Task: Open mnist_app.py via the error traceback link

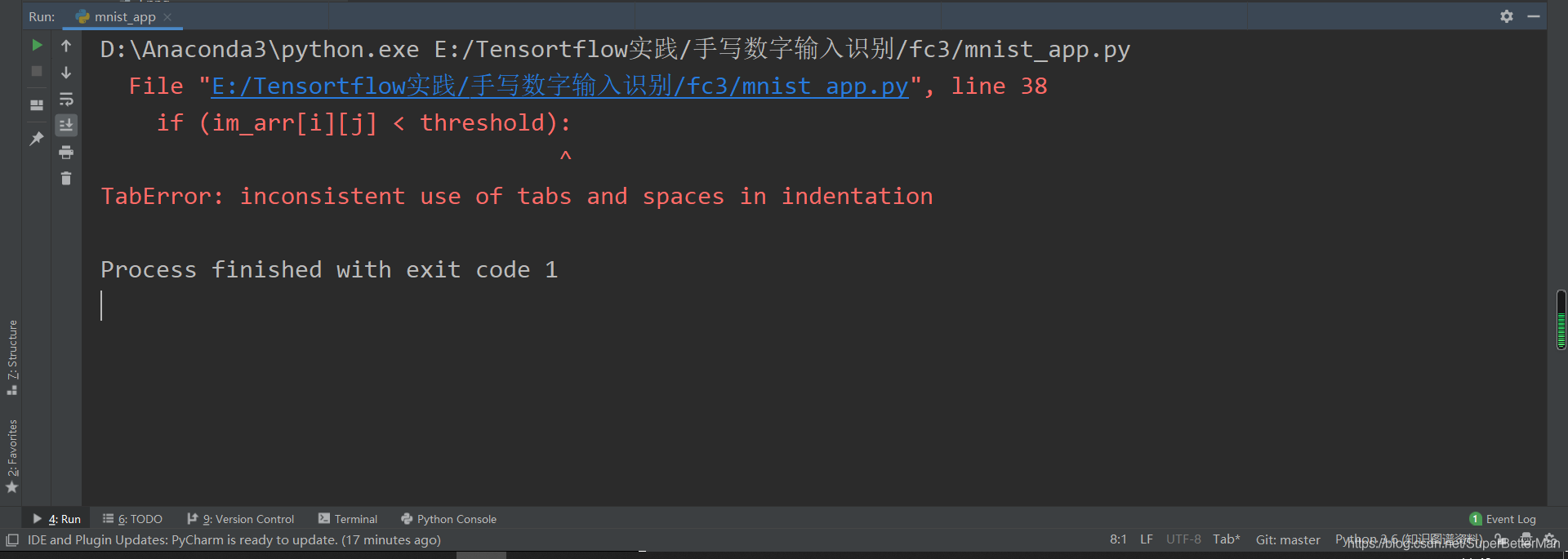Action: coord(559,86)
